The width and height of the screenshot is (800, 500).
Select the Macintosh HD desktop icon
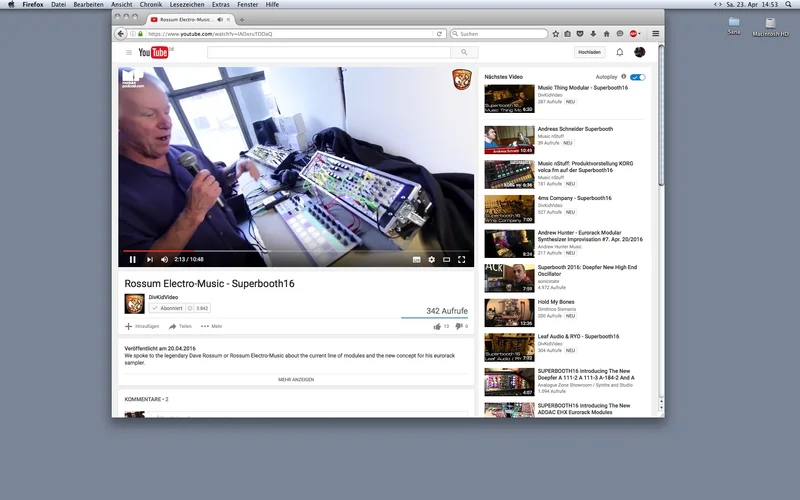tap(770, 27)
